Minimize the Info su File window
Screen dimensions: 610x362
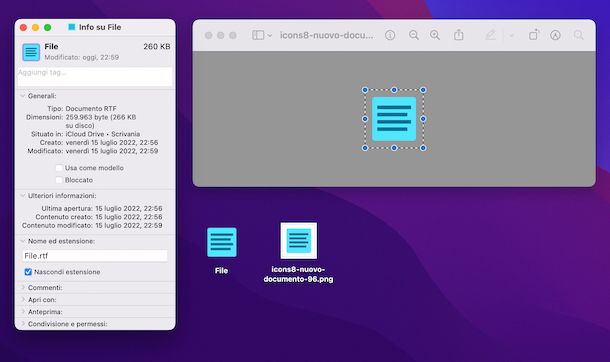[35, 27]
